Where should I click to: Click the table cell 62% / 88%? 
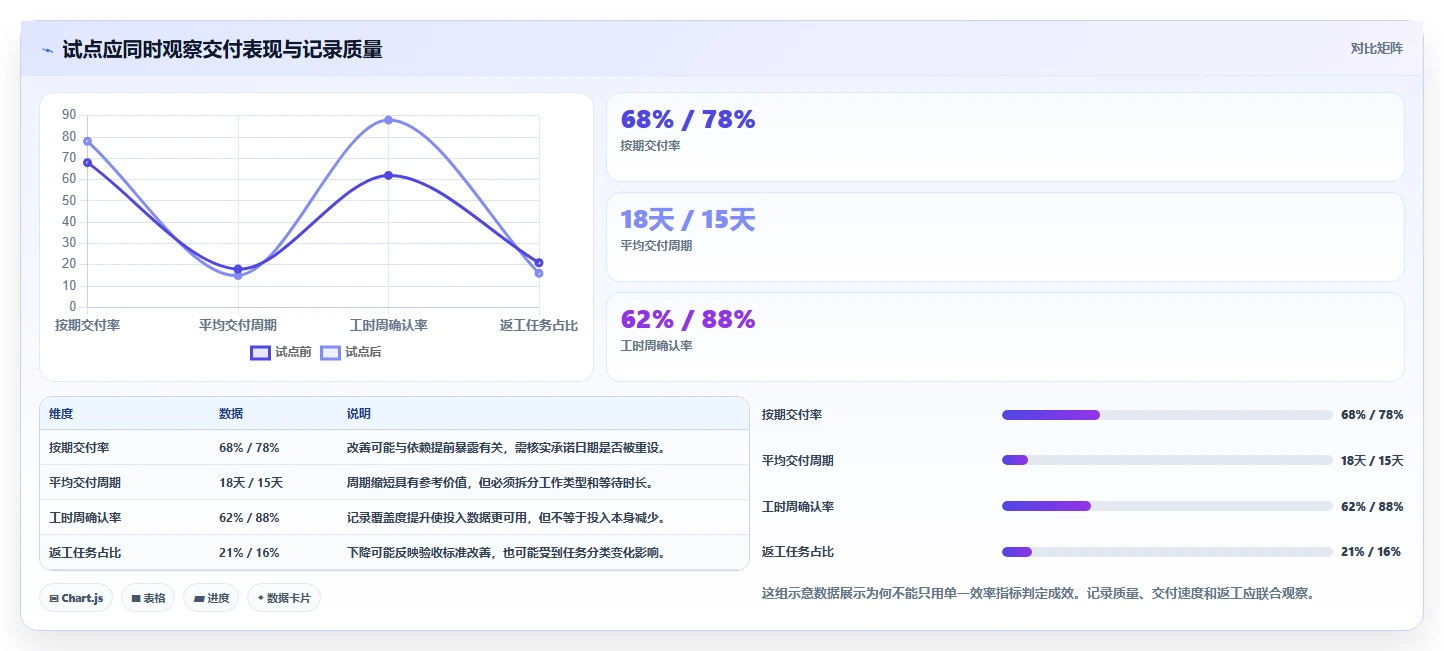pos(249,518)
